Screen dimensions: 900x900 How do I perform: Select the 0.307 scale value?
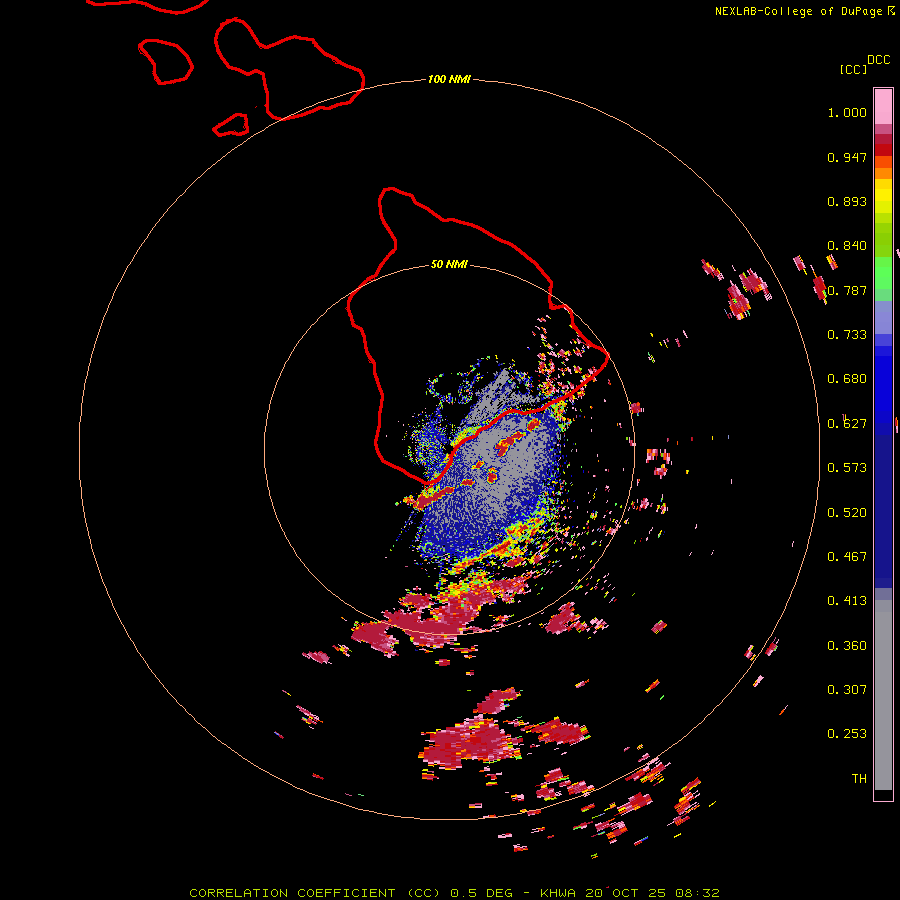(847, 690)
